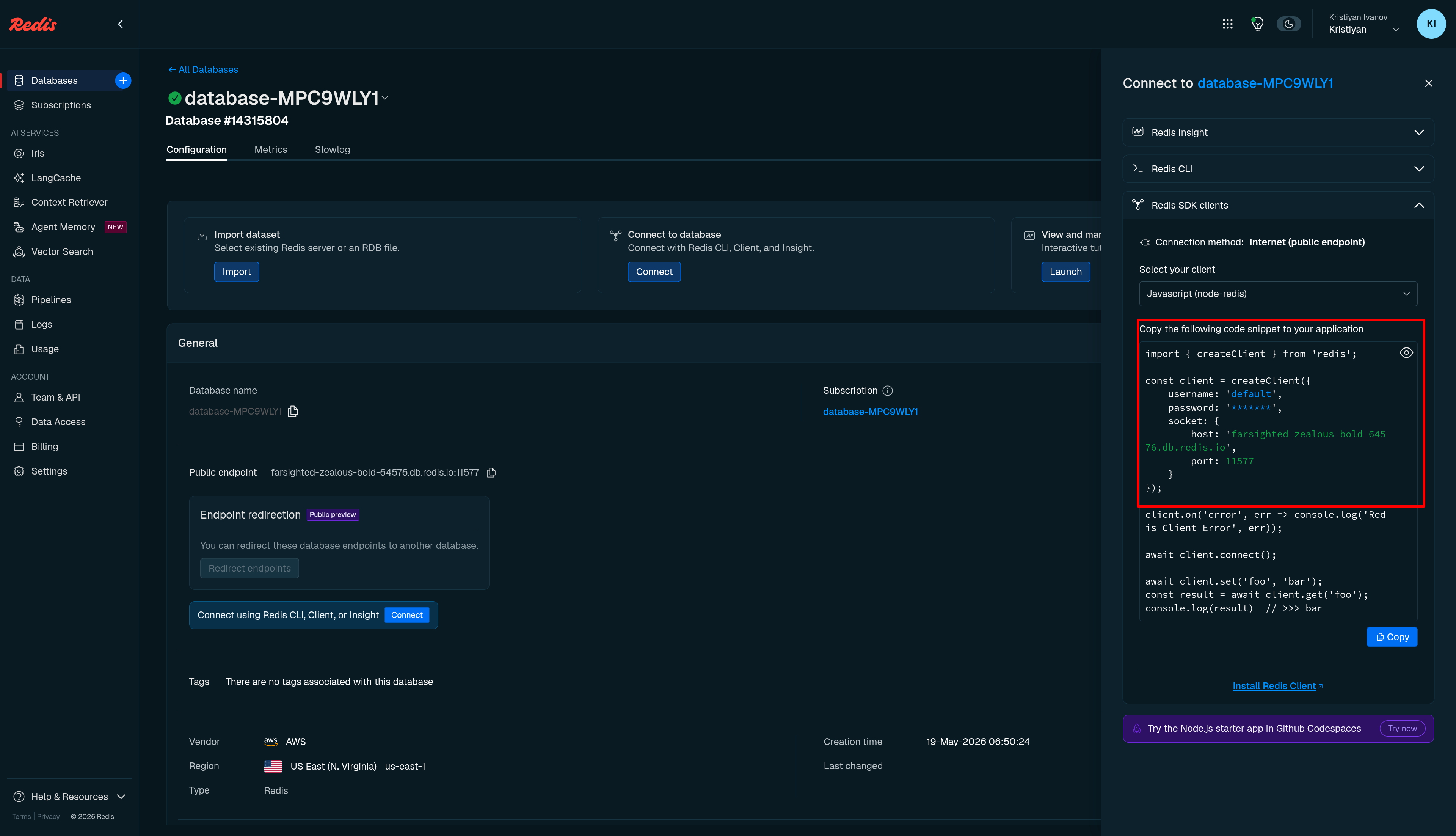
Task: Open Iris AI service
Action: (x=38, y=153)
